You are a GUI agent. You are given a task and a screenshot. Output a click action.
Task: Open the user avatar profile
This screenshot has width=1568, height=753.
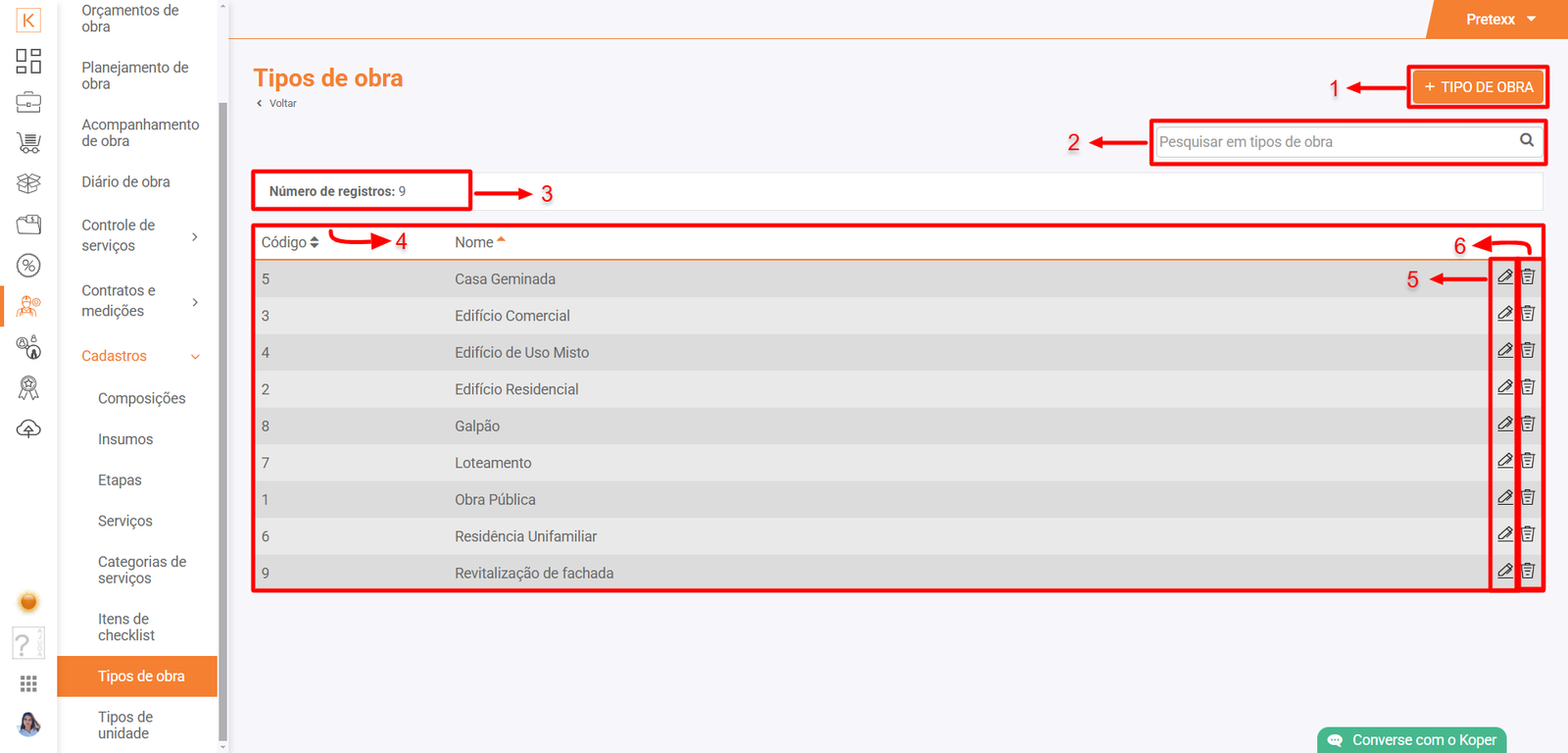[x=28, y=724]
